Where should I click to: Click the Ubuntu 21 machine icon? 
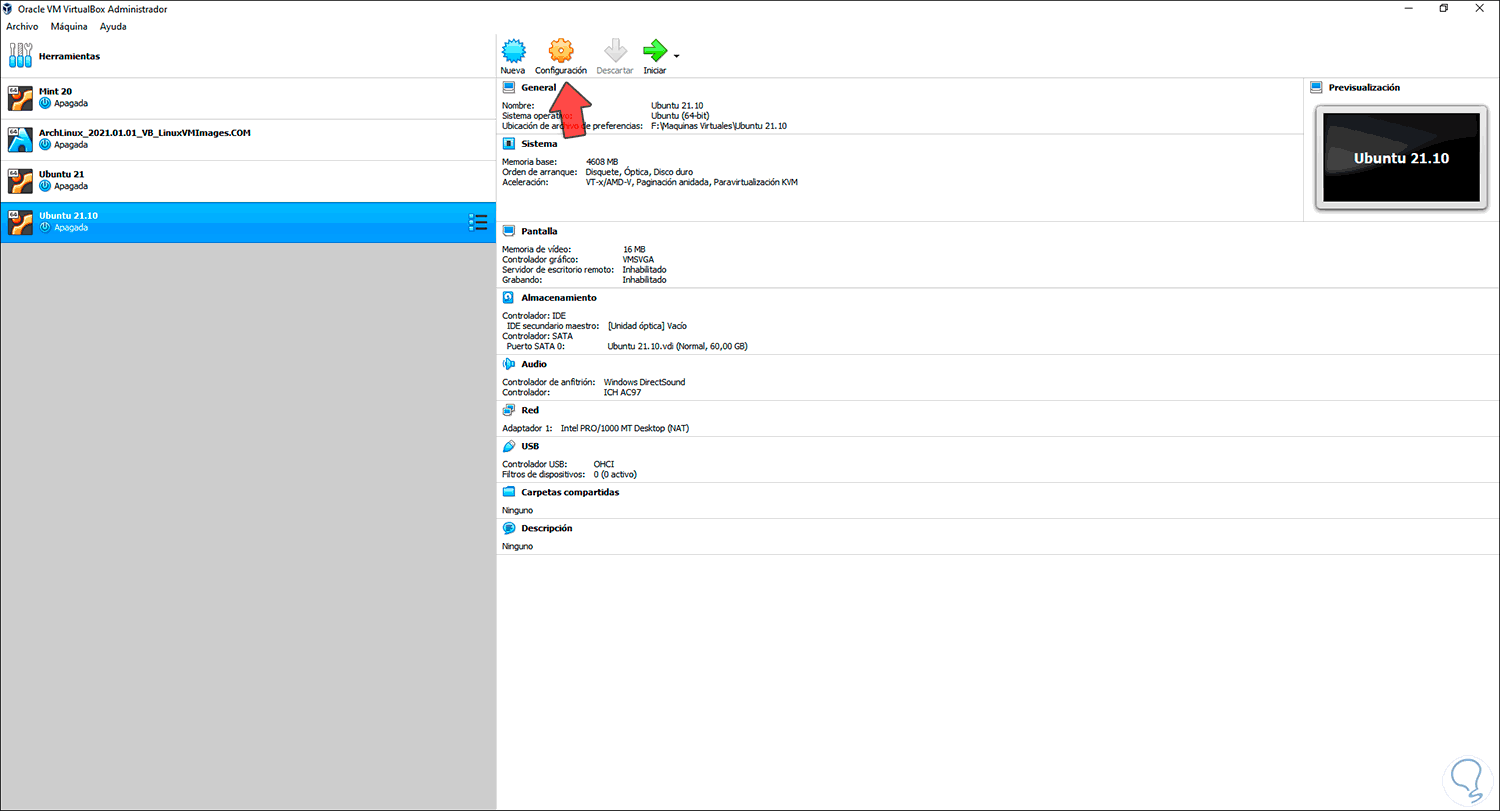tap(20, 180)
